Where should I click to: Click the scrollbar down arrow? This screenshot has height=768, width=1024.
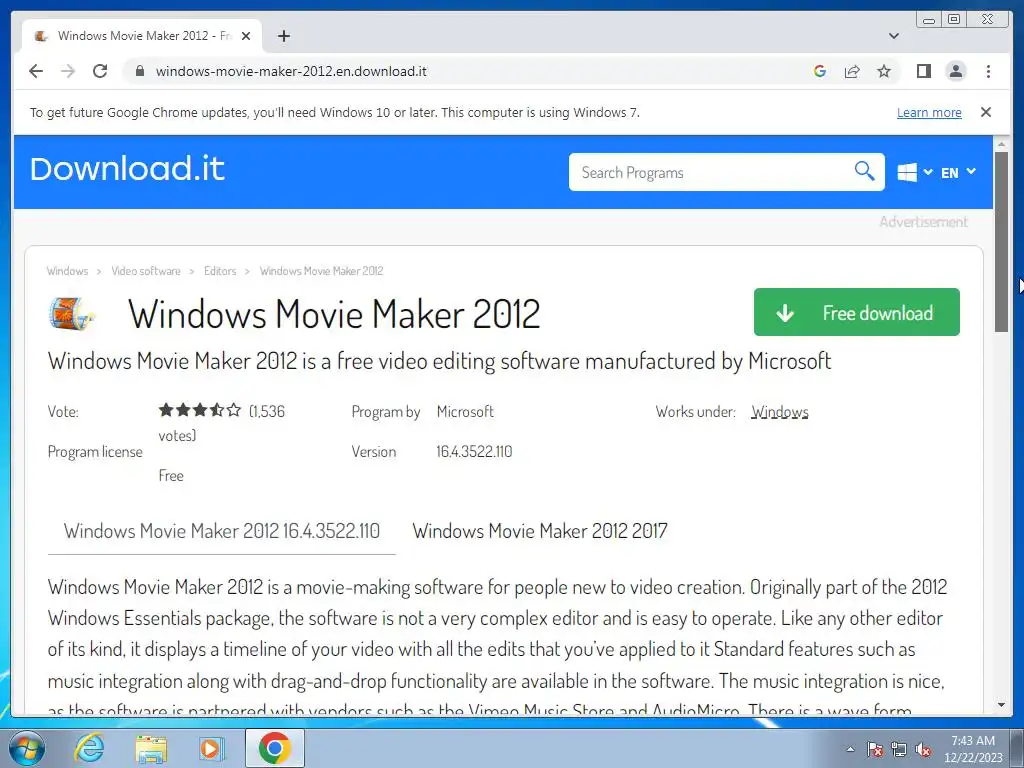(1001, 705)
